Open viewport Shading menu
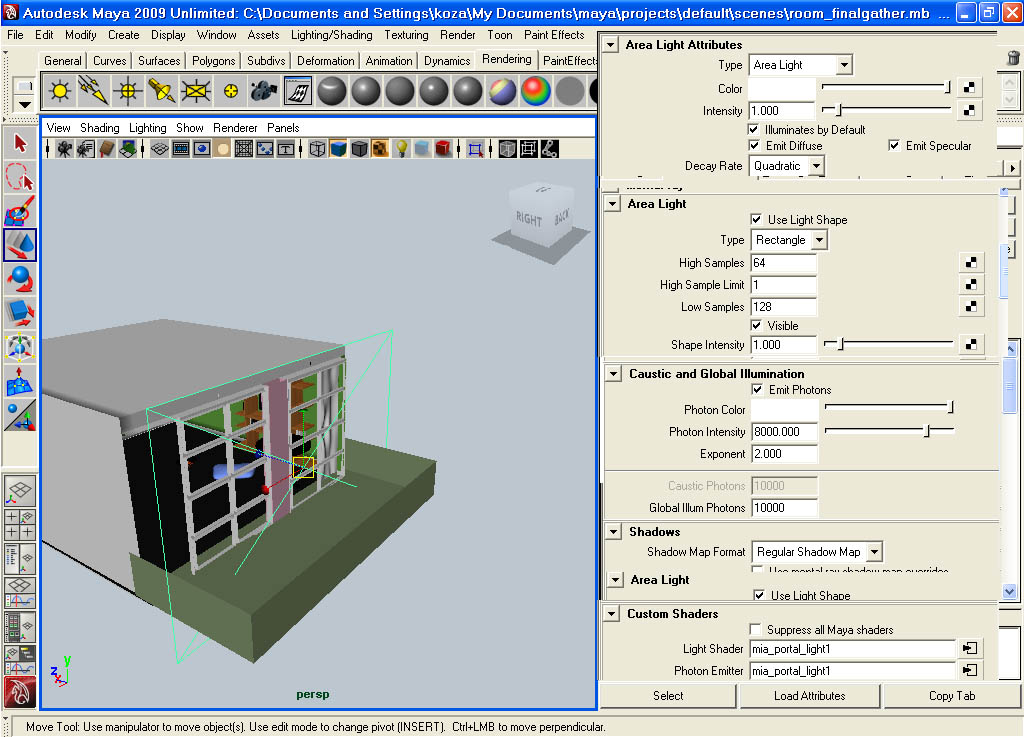Viewport: 1024px width, 737px height. (99, 128)
